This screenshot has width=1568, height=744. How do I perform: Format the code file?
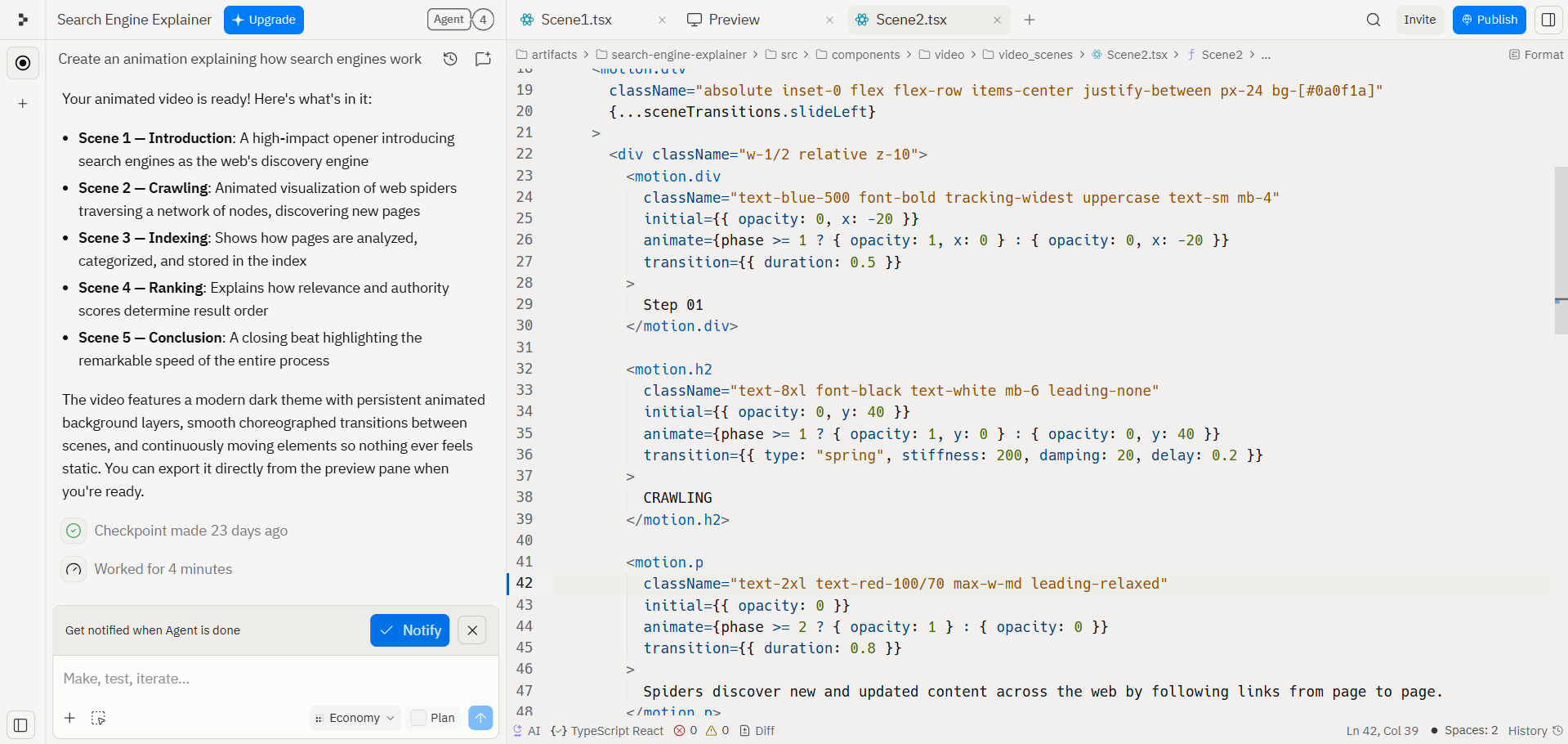1536,55
